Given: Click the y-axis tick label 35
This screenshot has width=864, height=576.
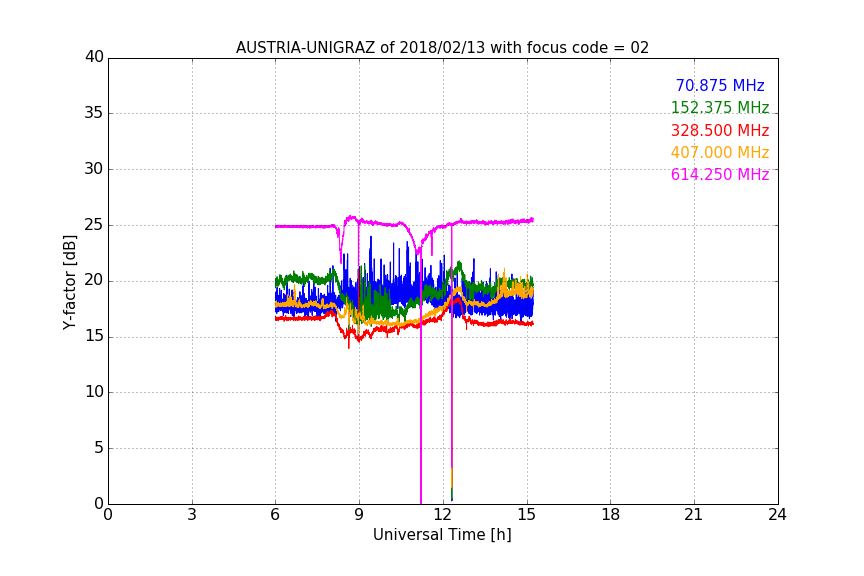Looking at the screenshot, I should coord(94,113).
